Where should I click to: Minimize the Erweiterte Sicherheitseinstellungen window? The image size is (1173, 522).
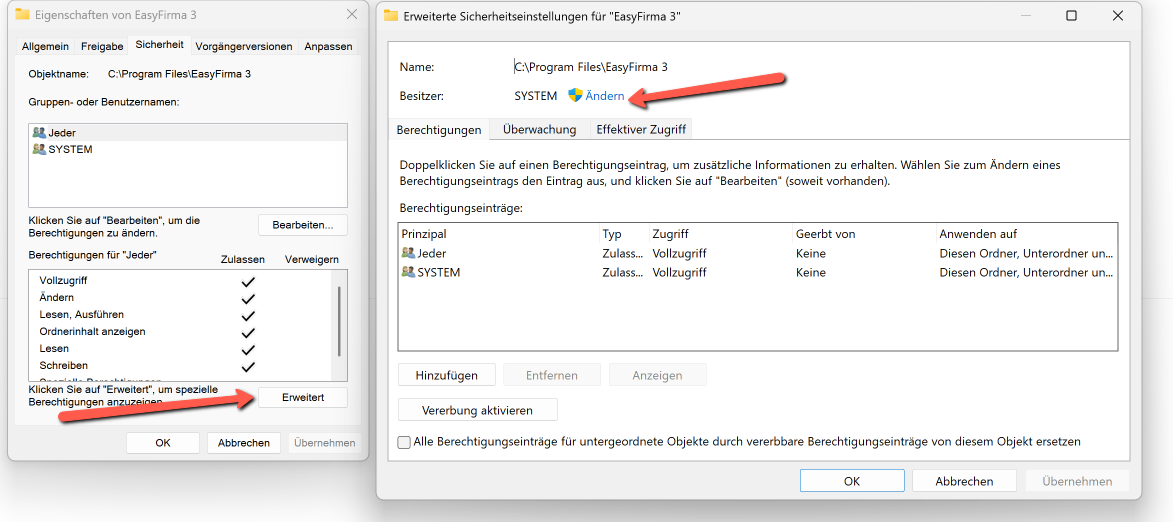(x=1026, y=16)
